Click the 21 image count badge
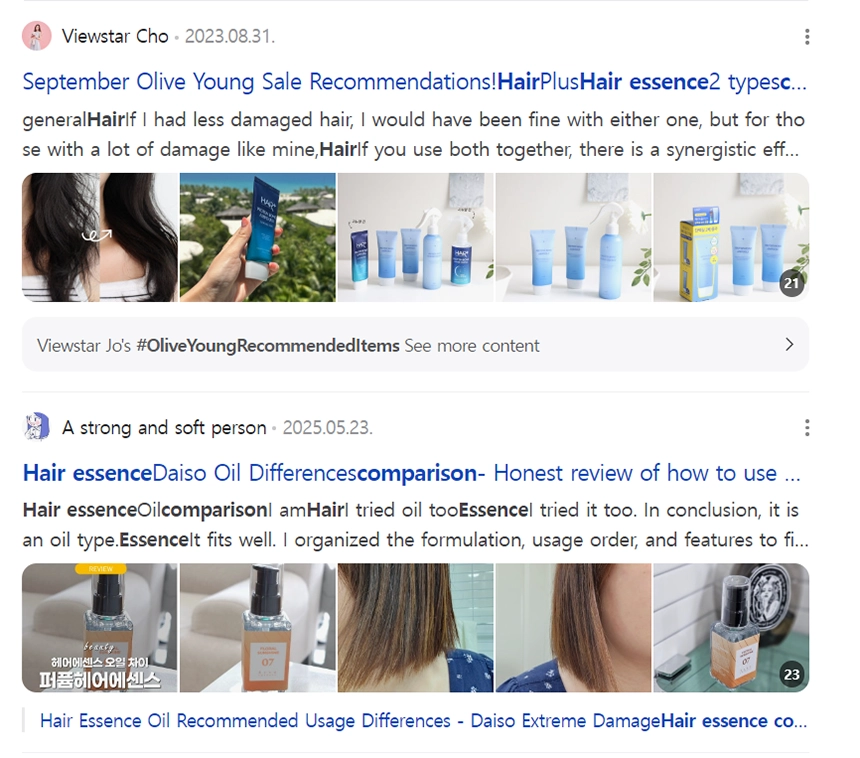860x758 pixels. (791, 283)
